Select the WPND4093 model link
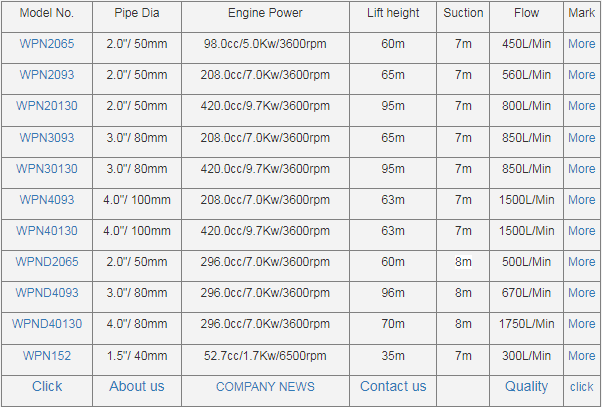The width and height of the screenshot is (602, 407). 47,293
